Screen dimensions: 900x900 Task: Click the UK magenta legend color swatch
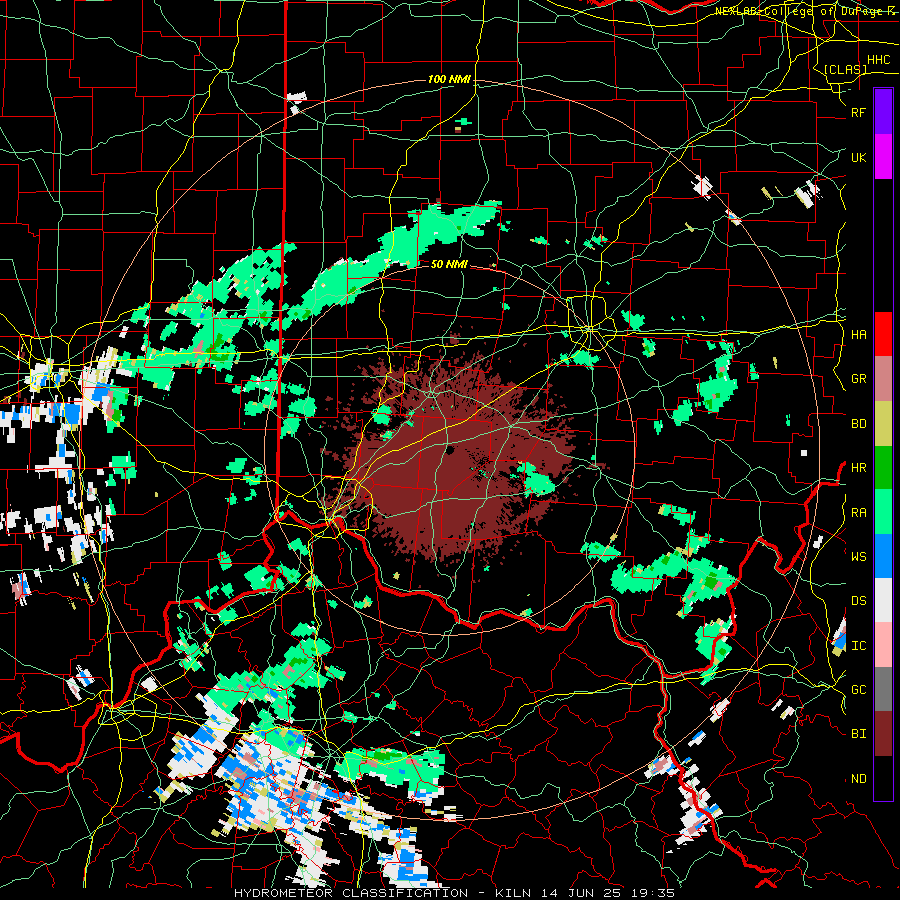tap(883, 157)
